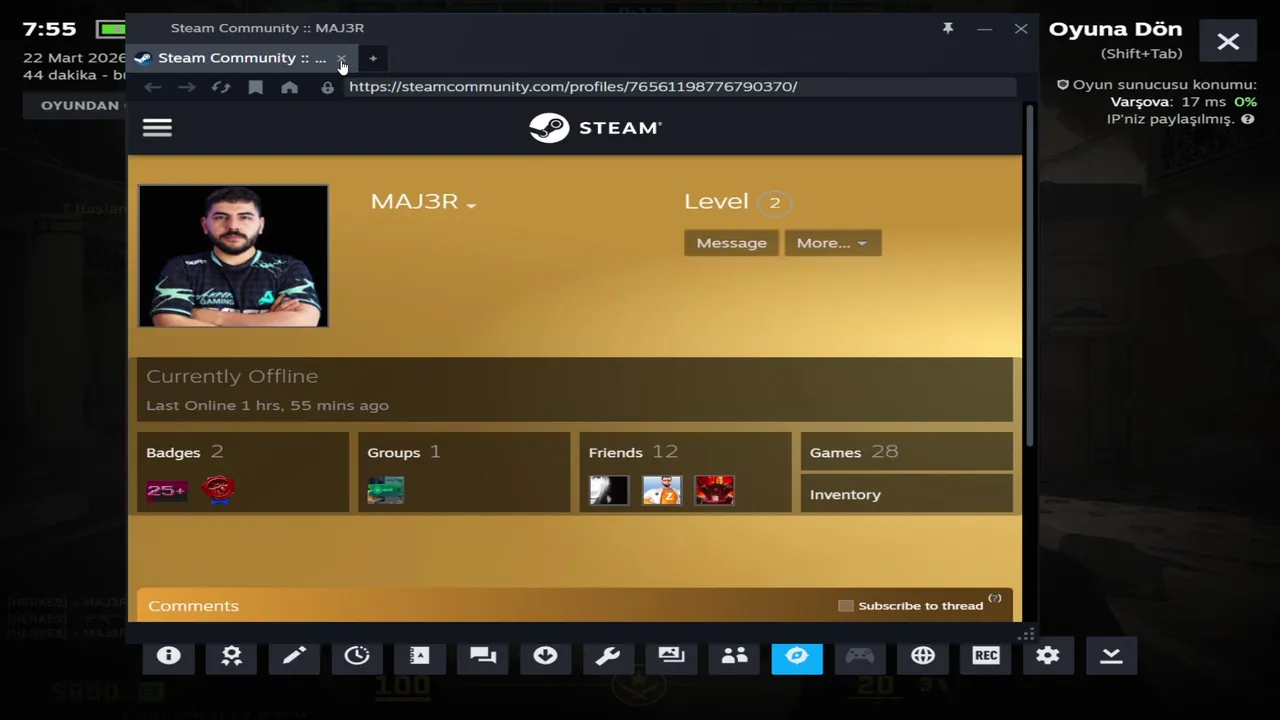Click the URL address field
The image size is (1280, 720).
pos(680,87)
